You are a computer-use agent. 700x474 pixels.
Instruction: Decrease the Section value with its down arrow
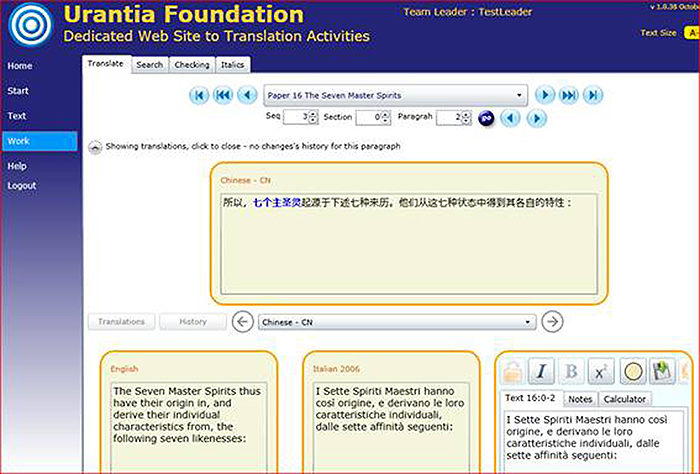(x=385, y=121)
